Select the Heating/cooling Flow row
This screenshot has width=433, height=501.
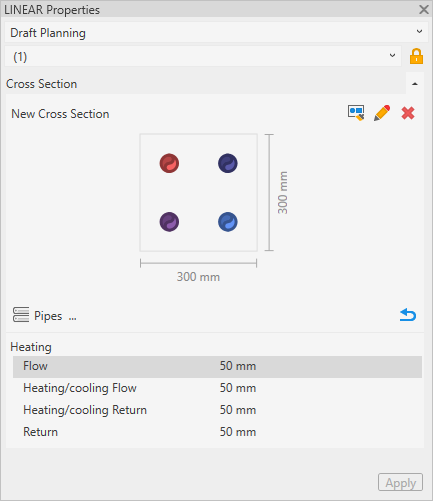click(x=217, y=388)
